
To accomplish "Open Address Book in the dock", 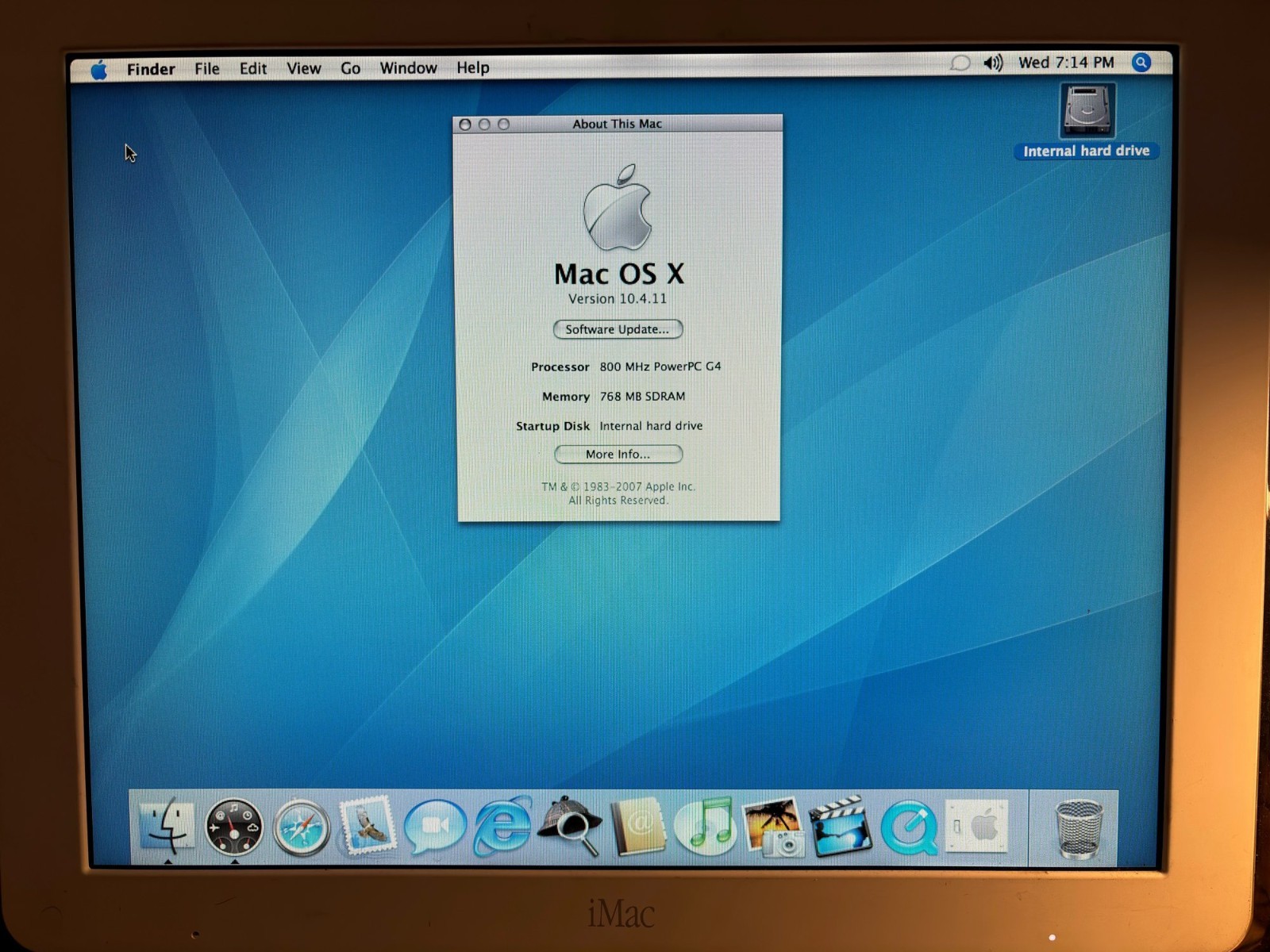I will (x=638, y=827).
